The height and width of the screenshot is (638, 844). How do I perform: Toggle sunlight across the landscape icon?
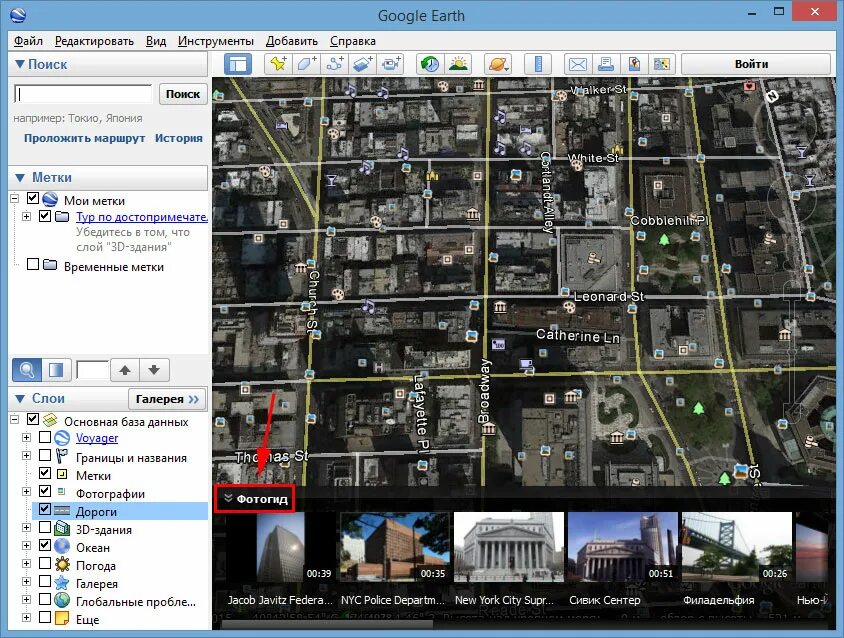pos(458,64)
